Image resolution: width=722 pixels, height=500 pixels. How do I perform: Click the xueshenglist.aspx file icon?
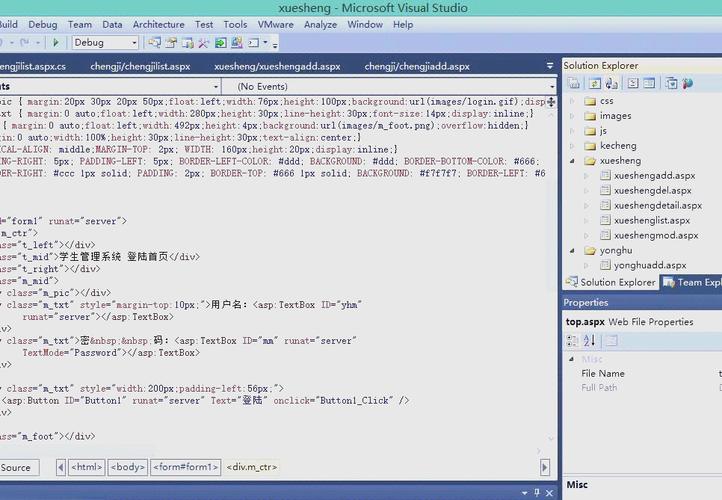click(604, 220)
